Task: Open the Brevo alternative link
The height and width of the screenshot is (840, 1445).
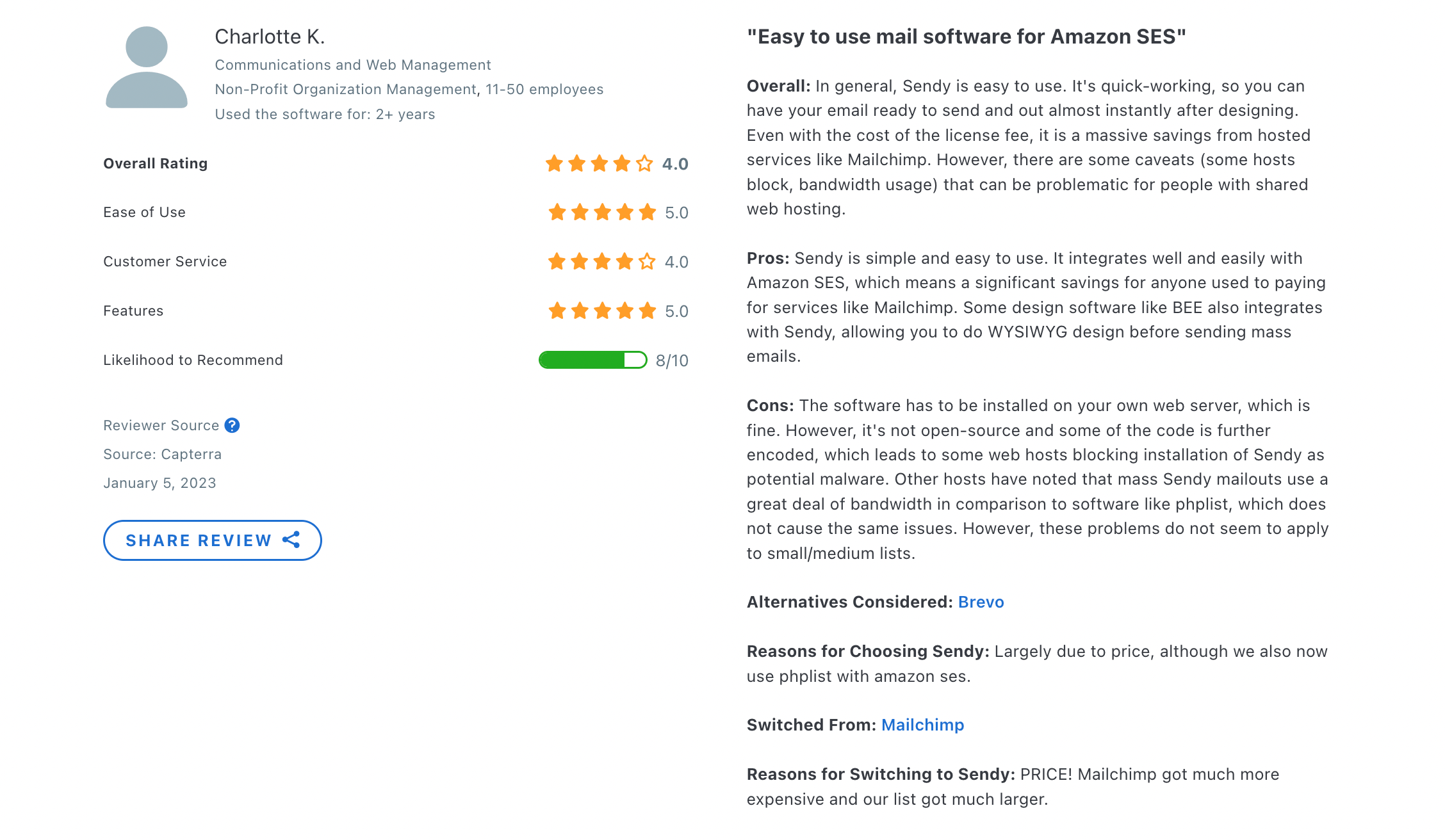Action: (981, 602)
